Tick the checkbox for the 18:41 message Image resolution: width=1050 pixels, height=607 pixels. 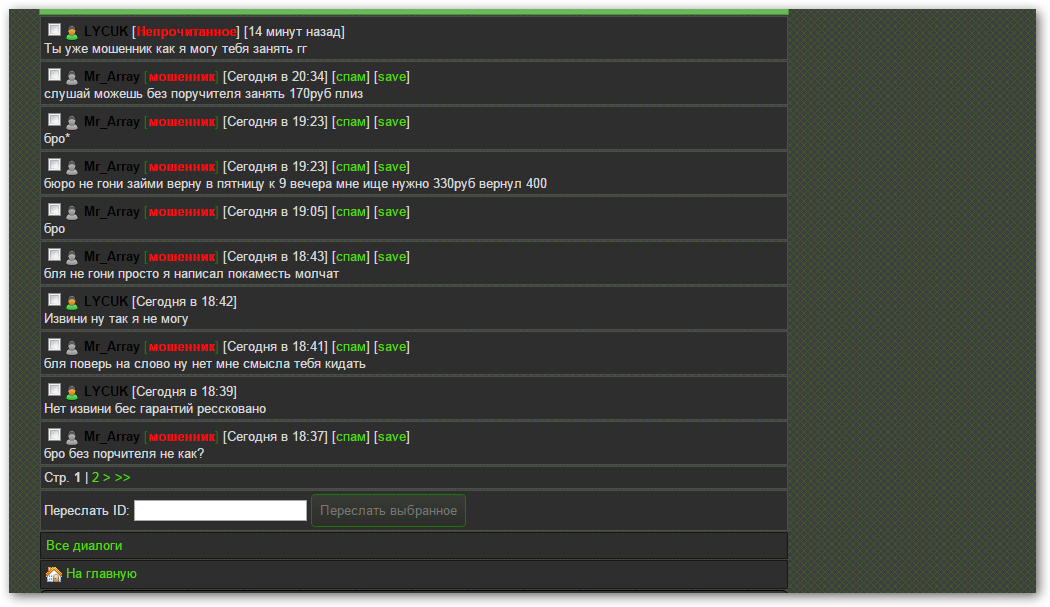click(x=54, y=344)
